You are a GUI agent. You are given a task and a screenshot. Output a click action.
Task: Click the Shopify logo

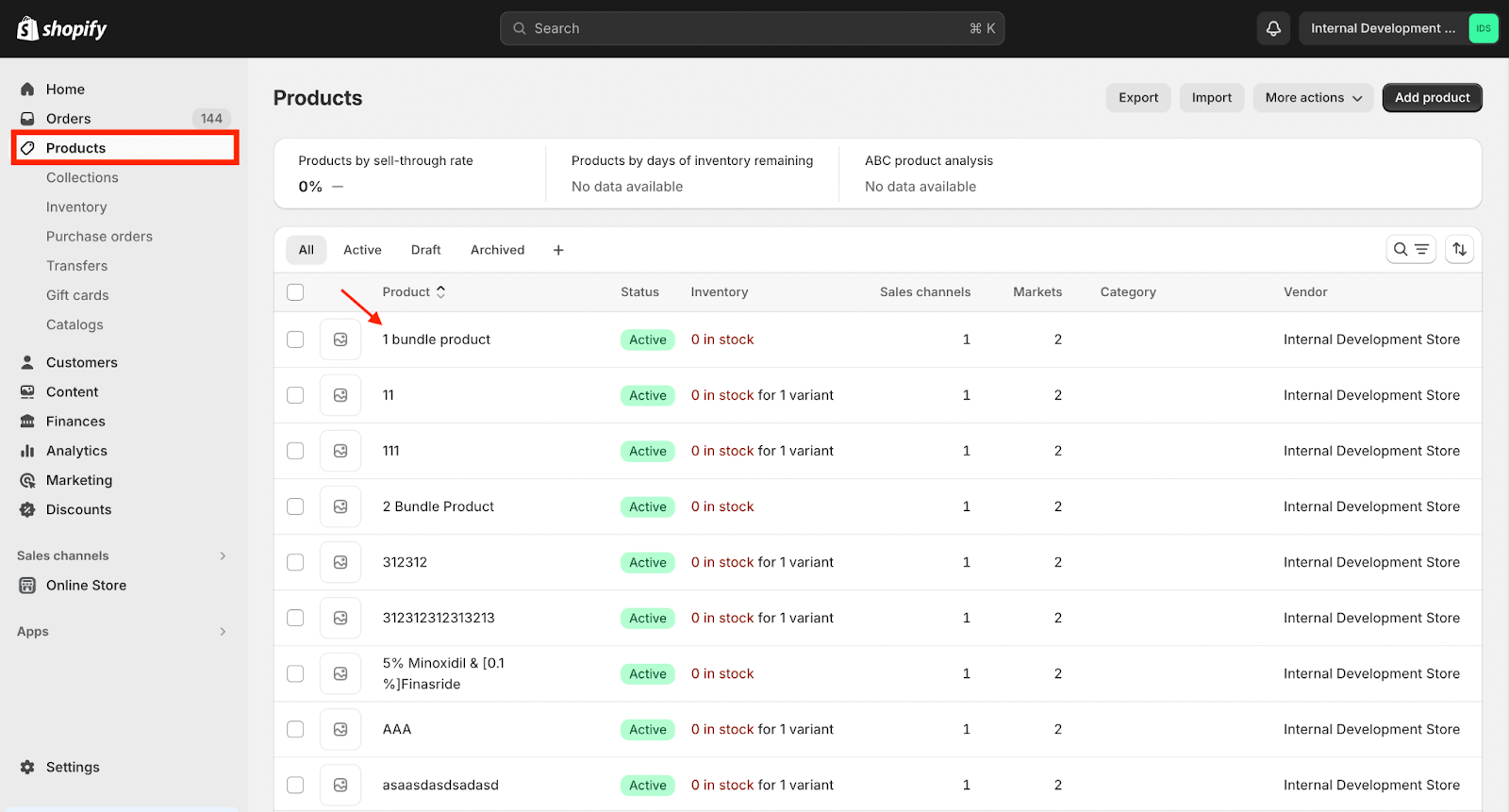[x=62, y=28]
